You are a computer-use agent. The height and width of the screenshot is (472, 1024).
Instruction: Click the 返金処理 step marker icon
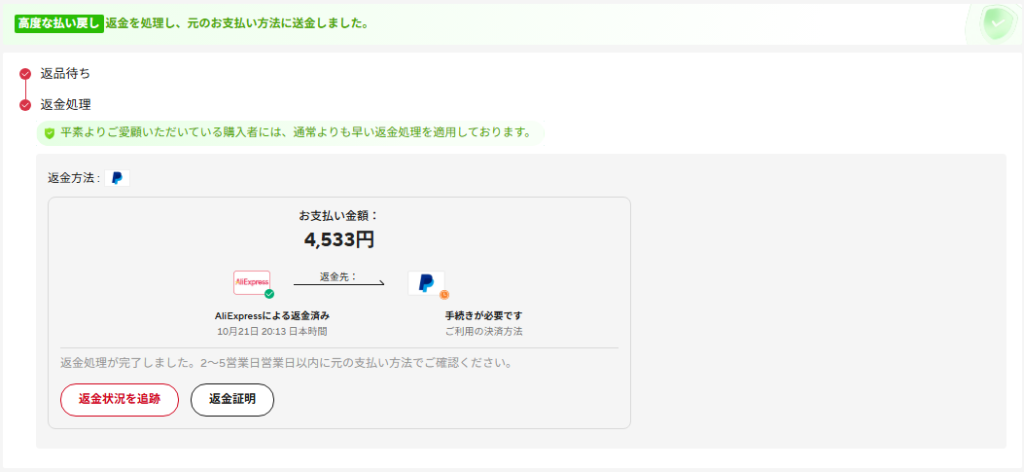[x=25, y=105]
